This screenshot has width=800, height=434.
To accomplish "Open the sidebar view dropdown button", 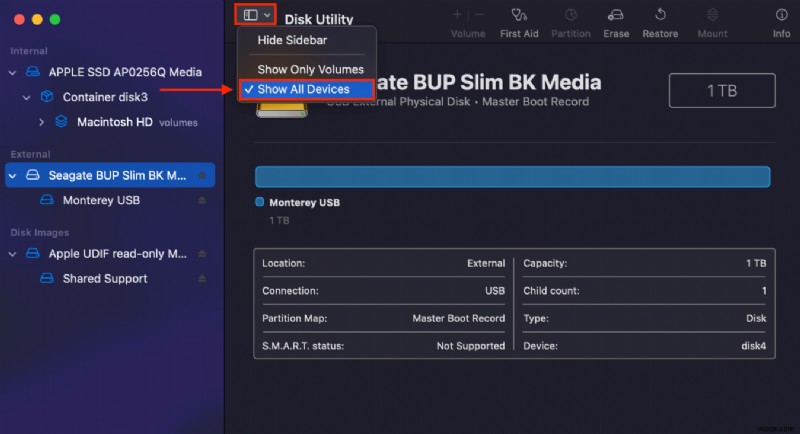I will [x=256, y=15].
